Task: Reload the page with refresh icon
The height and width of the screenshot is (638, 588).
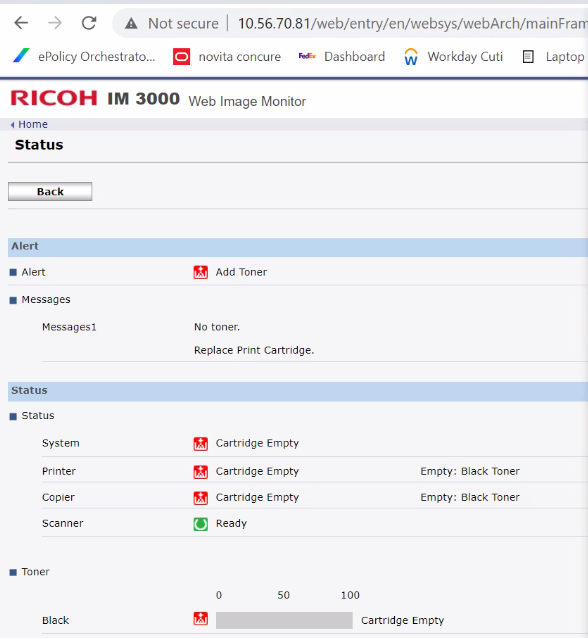Action: pos(89,23)
